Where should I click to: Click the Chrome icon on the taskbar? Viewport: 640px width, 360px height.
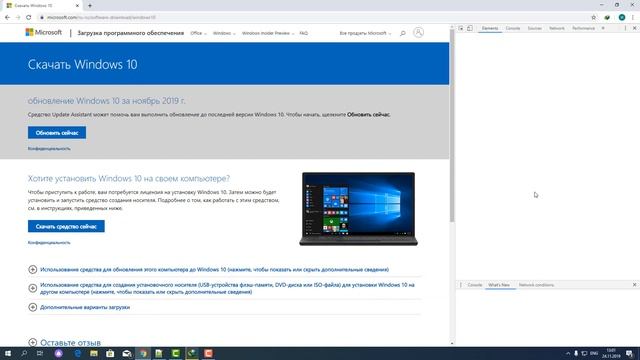click(x=143, y=353)
